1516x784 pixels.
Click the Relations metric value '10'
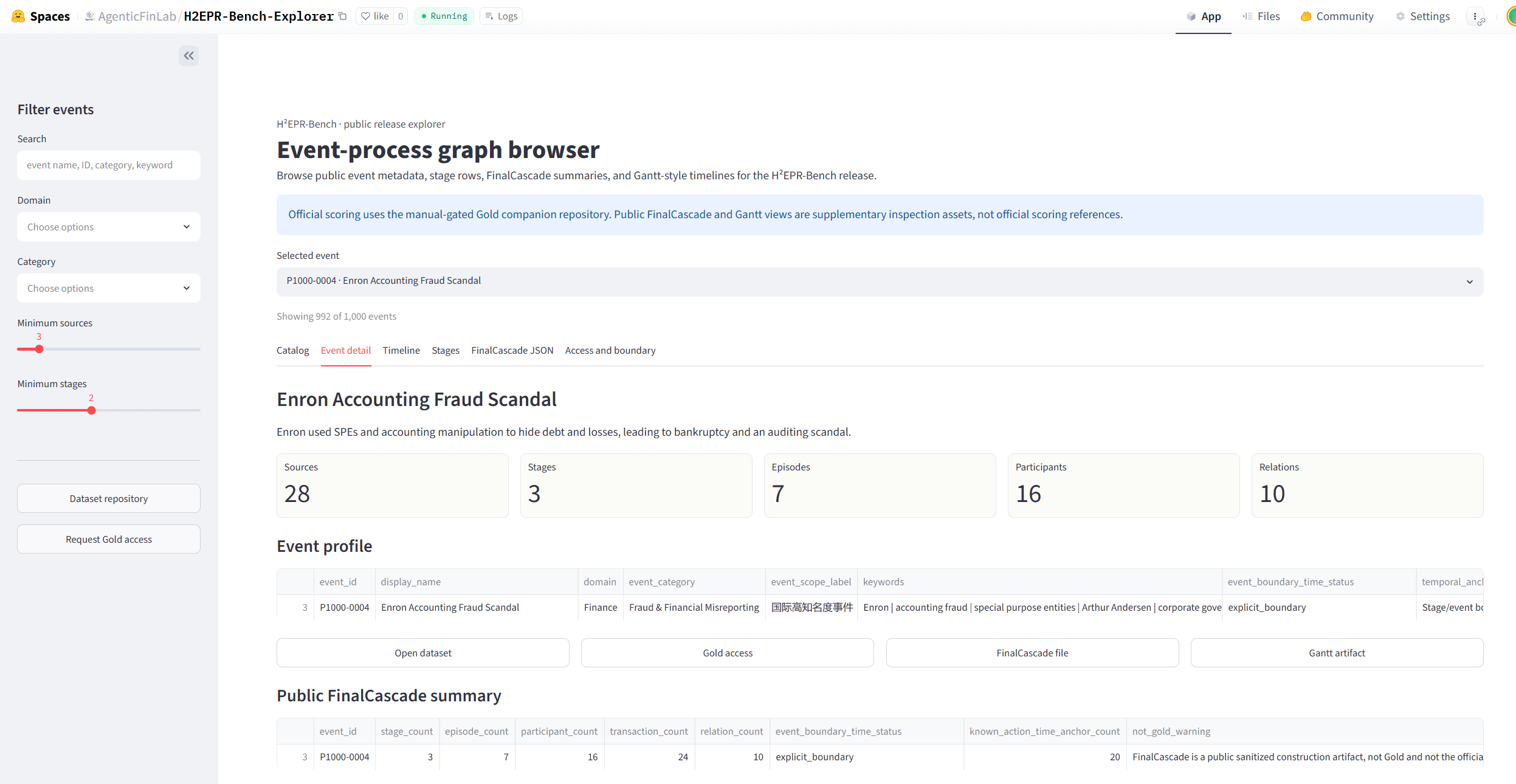(x=1272, y=494)
